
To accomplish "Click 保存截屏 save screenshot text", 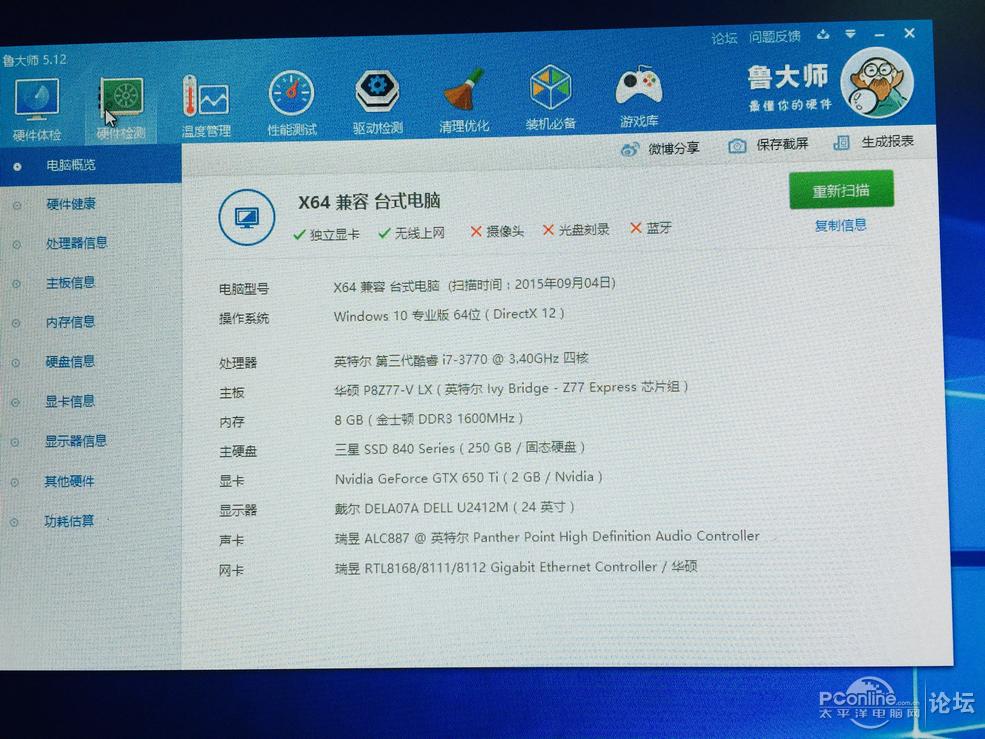I will [782, 145].
